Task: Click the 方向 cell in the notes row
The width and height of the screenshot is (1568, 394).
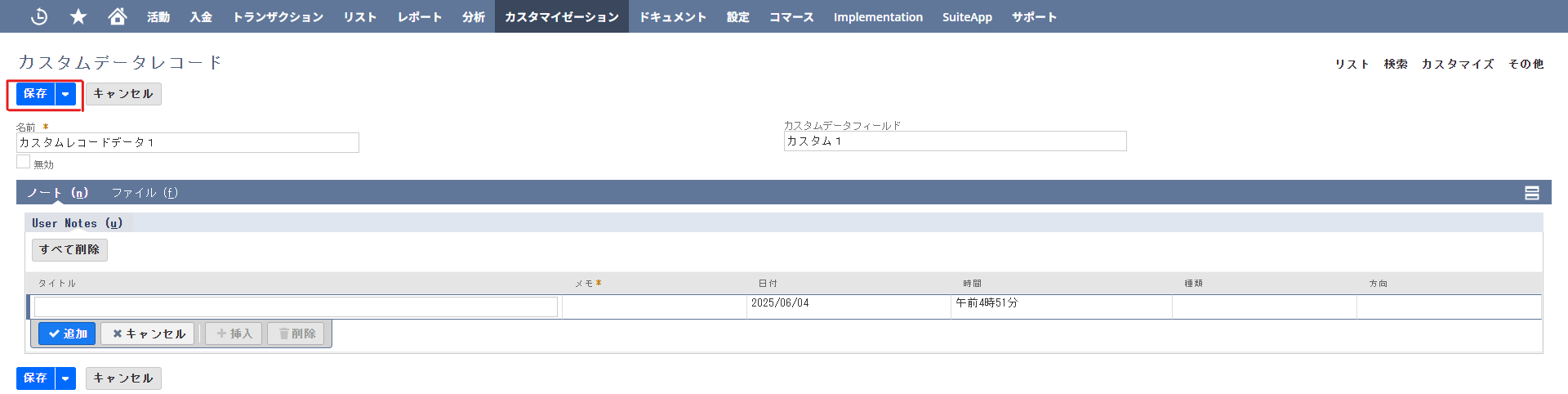Action: pos(1449,307)
